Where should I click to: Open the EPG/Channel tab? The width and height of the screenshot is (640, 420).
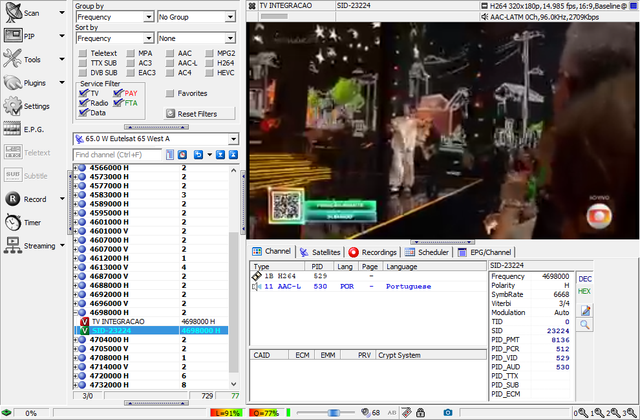pos(484,252)
